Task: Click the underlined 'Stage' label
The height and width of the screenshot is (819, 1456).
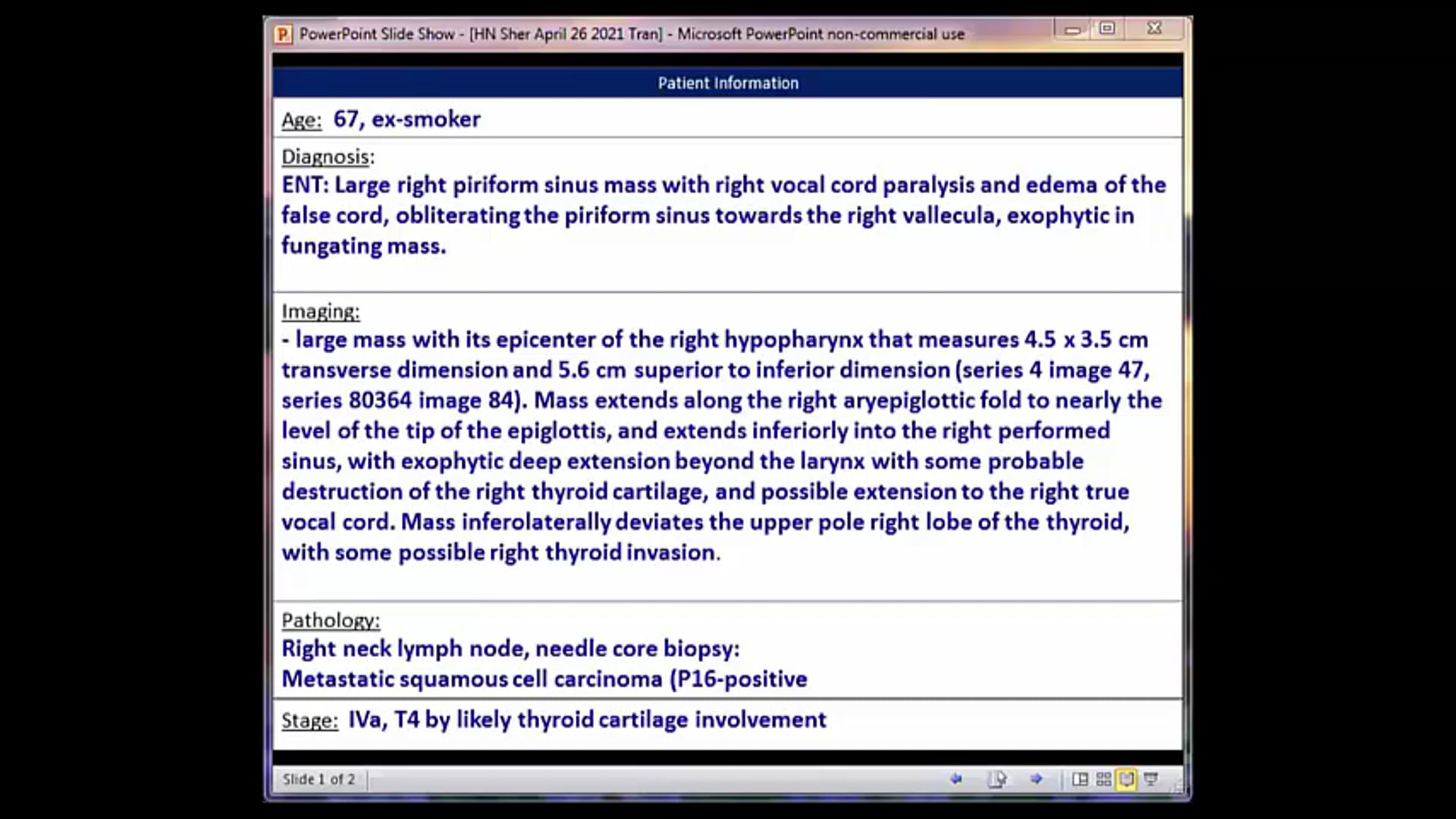Action: [309, 720]
